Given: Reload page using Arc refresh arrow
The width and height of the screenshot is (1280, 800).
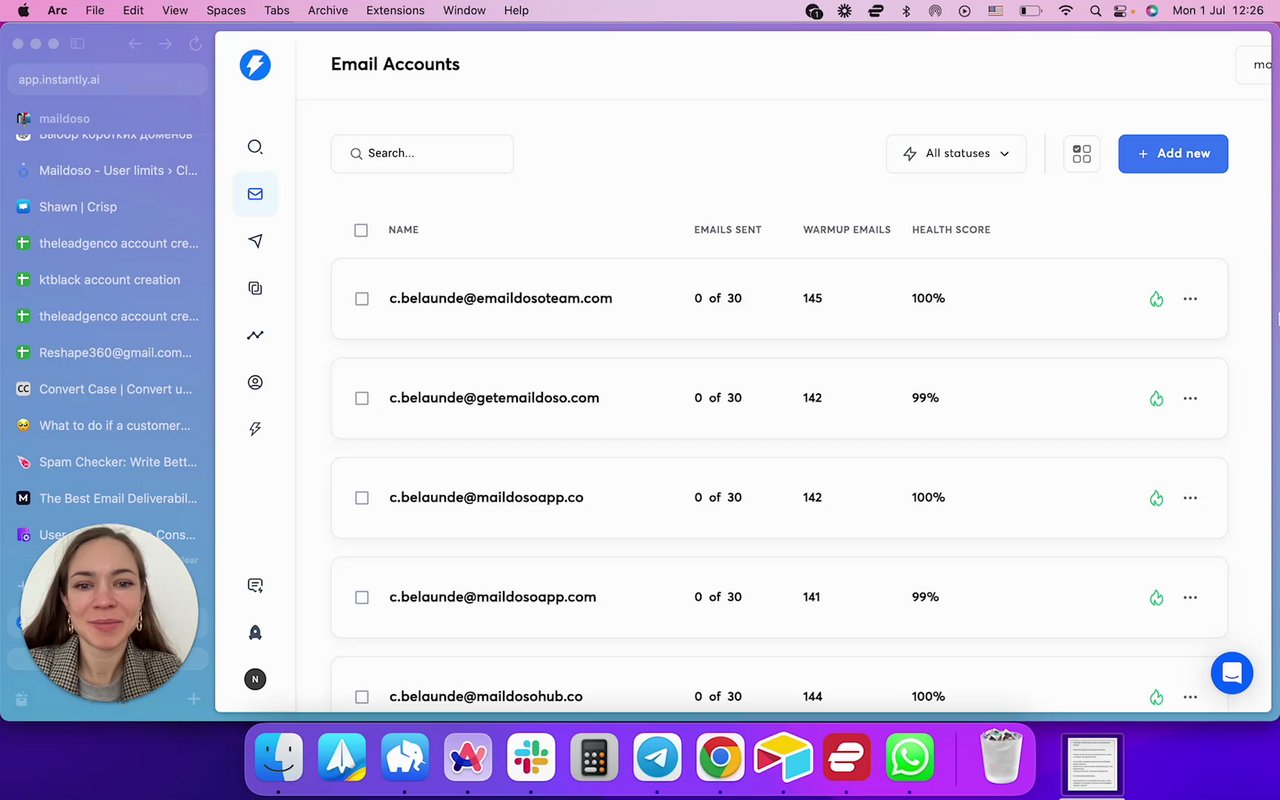Looking at the screenshot, I should click(195, 44).
